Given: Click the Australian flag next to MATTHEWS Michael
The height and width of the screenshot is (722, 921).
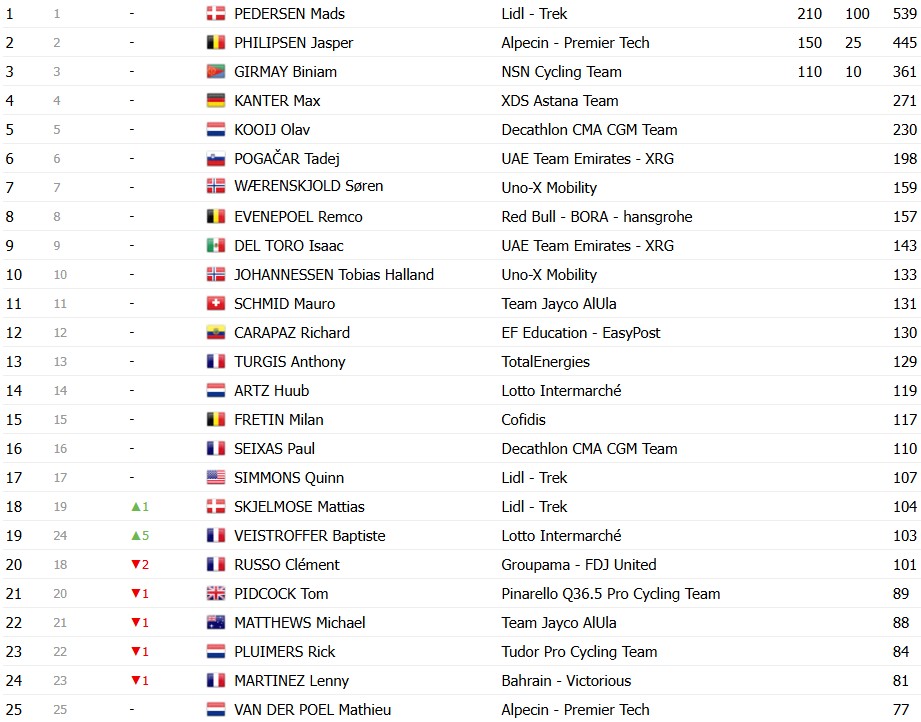Looking at the screenshot, I should tap(216, 623).
